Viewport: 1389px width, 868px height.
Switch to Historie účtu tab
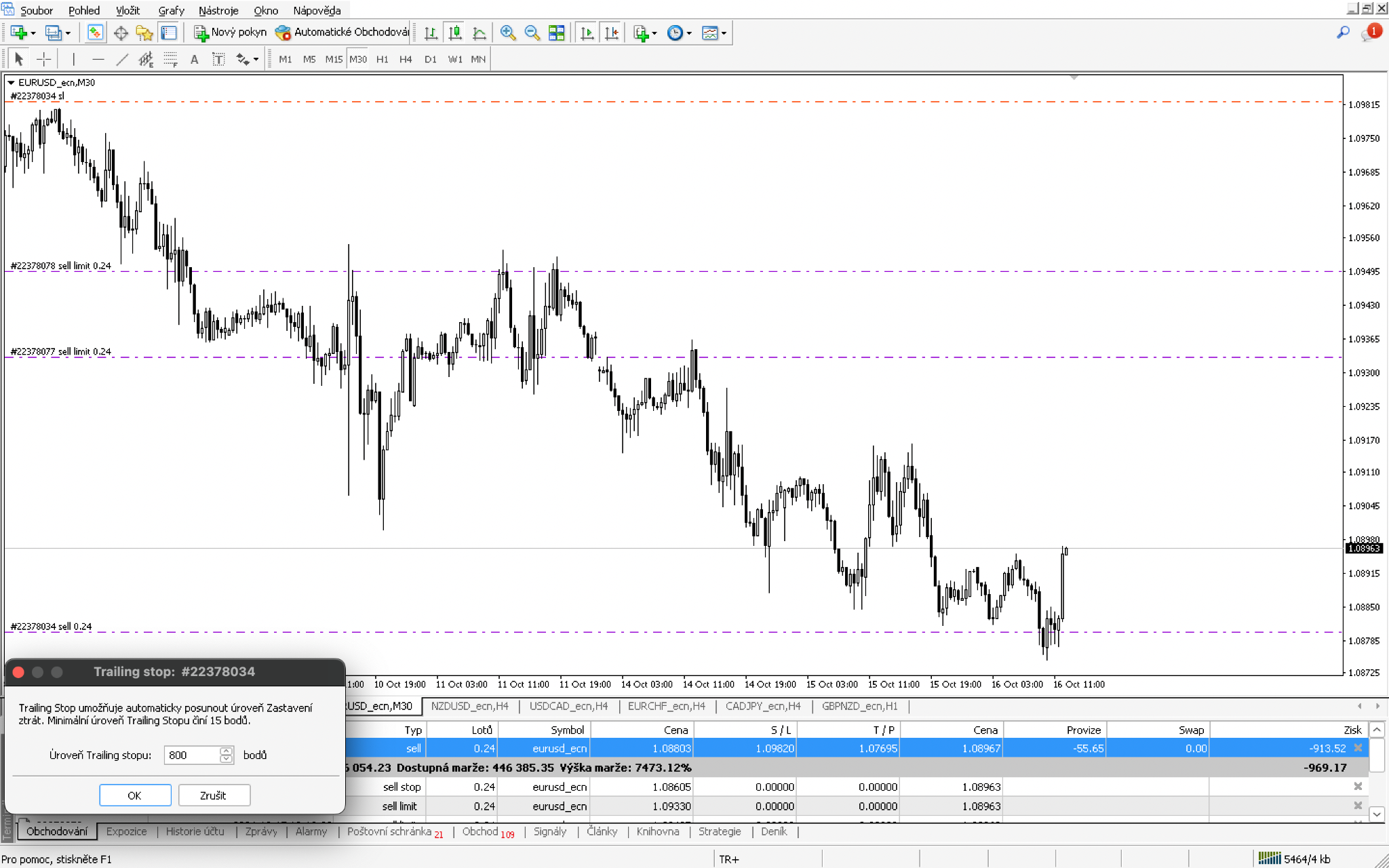(195, 831)
